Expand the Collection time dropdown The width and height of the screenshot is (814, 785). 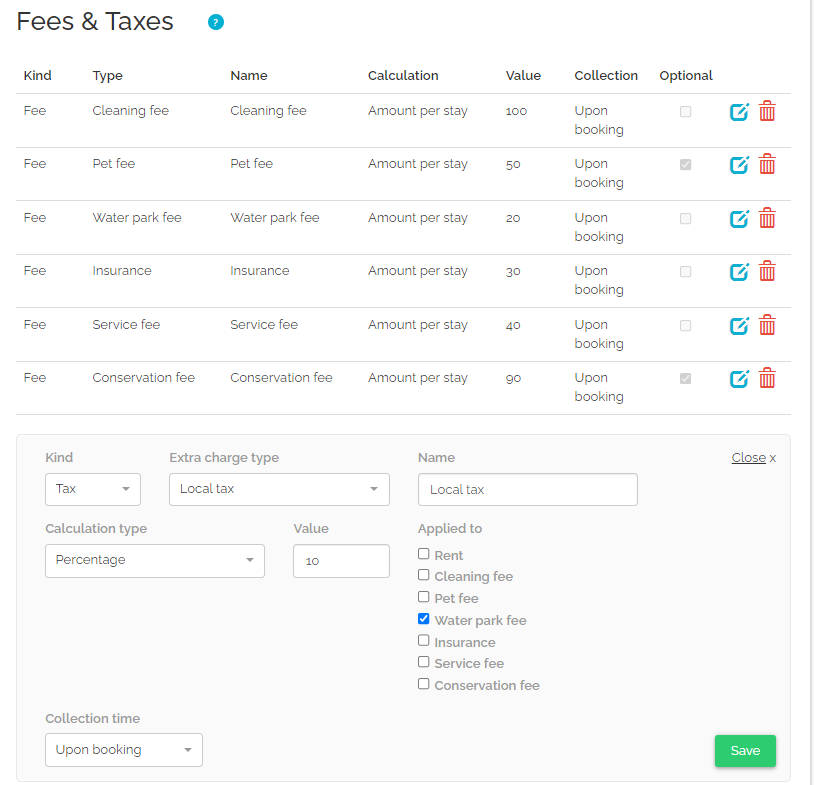click(x=124, y=750)
